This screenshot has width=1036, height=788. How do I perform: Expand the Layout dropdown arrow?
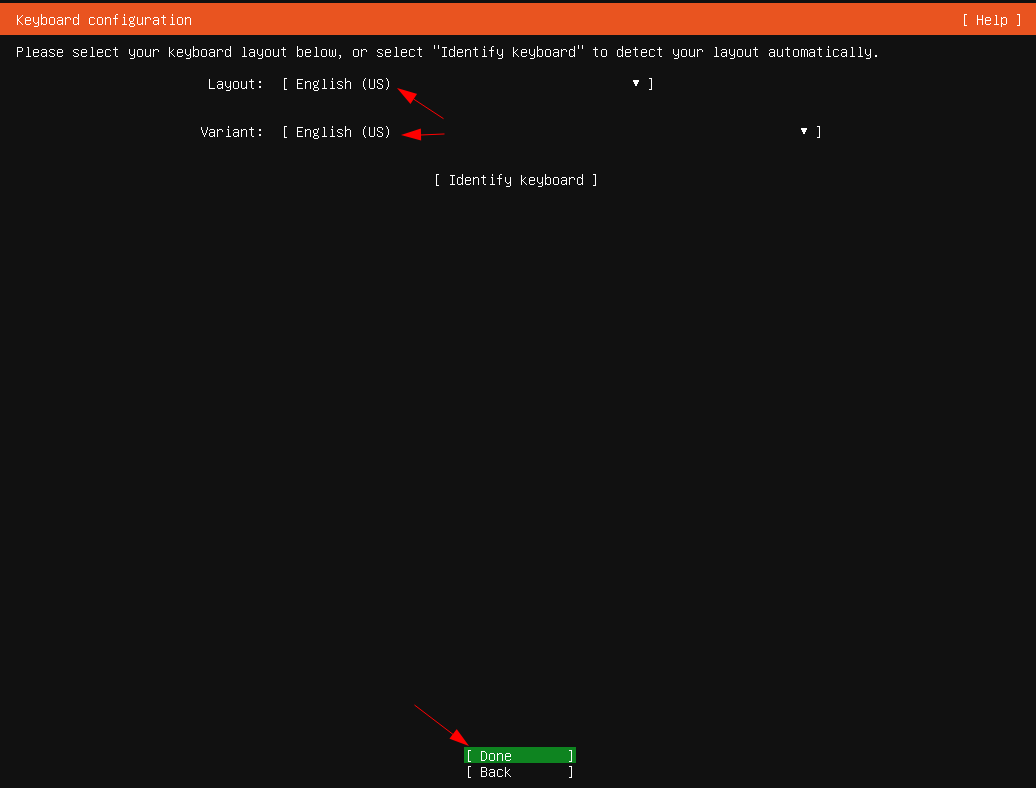[636, 83]
